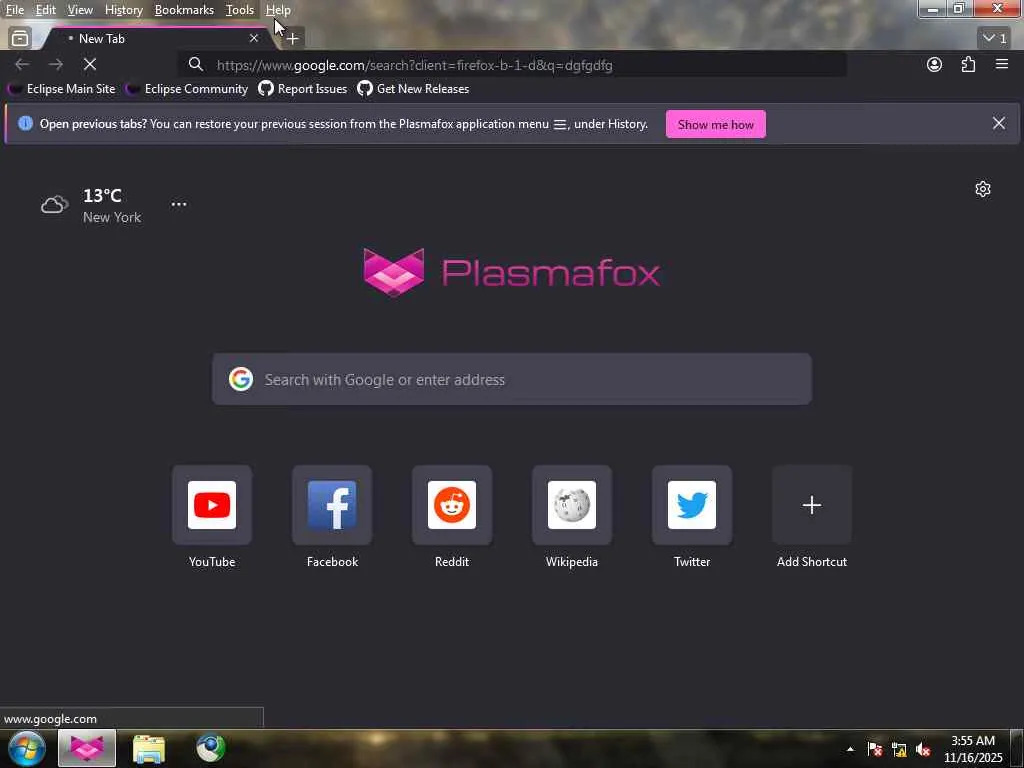Open the taskbar clock showing 3:55 AM
This screenshot has width=1024, height=768.
(x=973, y=749)
